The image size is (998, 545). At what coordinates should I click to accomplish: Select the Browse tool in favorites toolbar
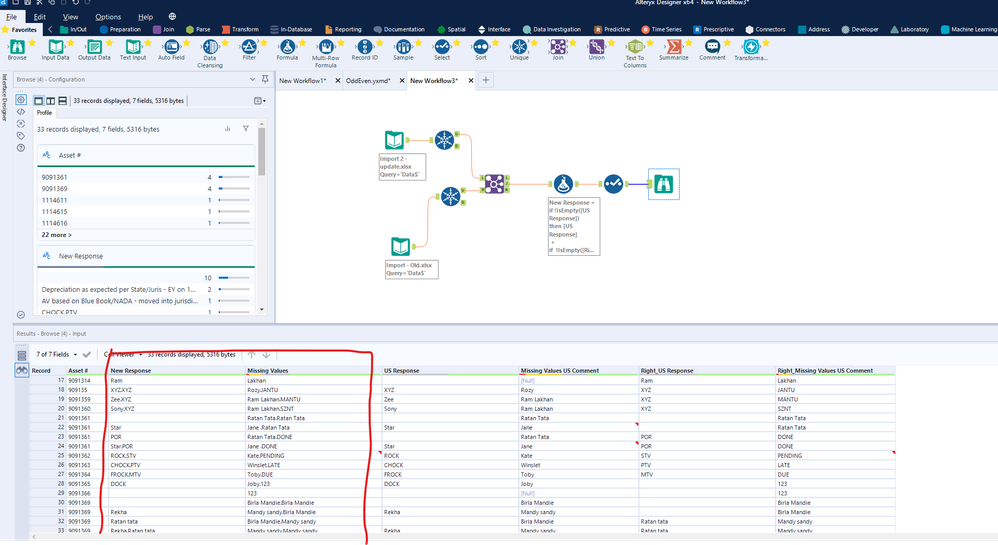click(x=17, y=46)
